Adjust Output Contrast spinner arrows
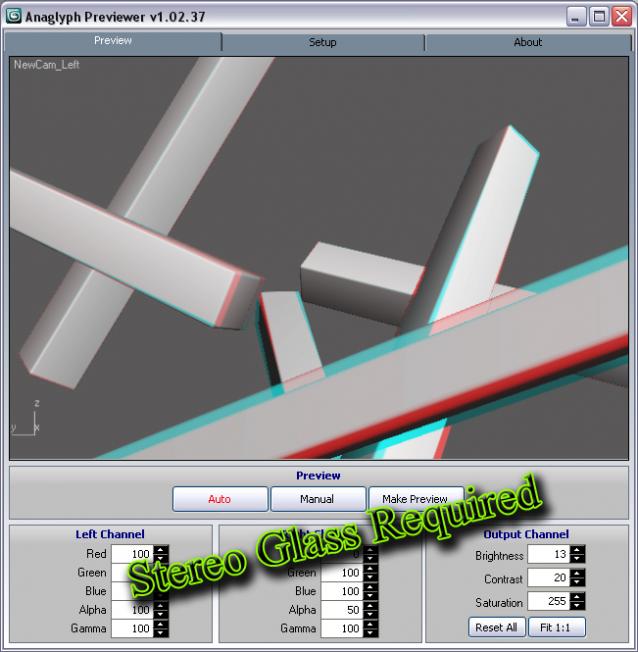Viewport: 638px width, 652px height. click(577, 578)
